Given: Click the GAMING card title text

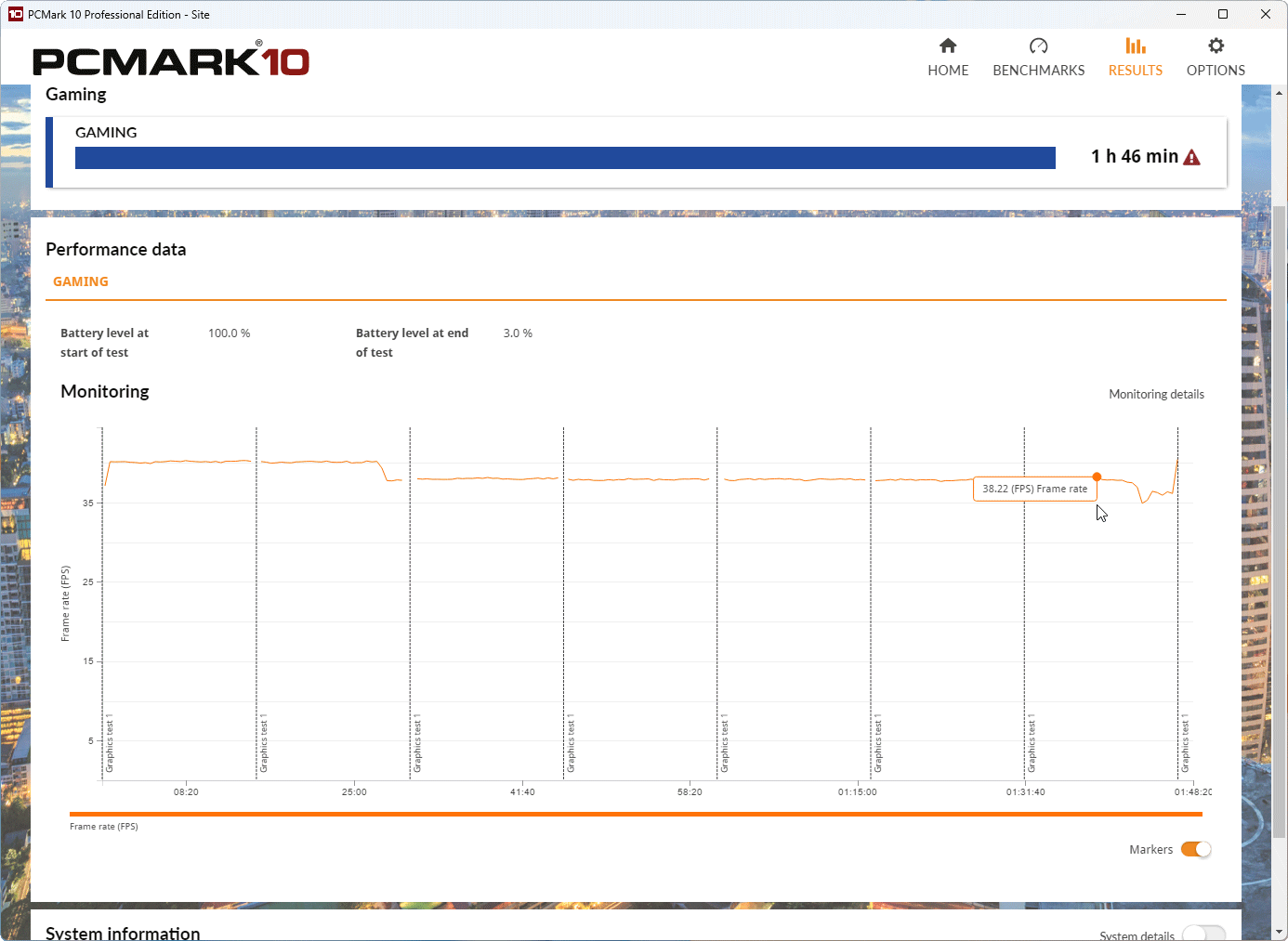Looking at the screenshot, I should pyautogui.click(x=106, y=132).
